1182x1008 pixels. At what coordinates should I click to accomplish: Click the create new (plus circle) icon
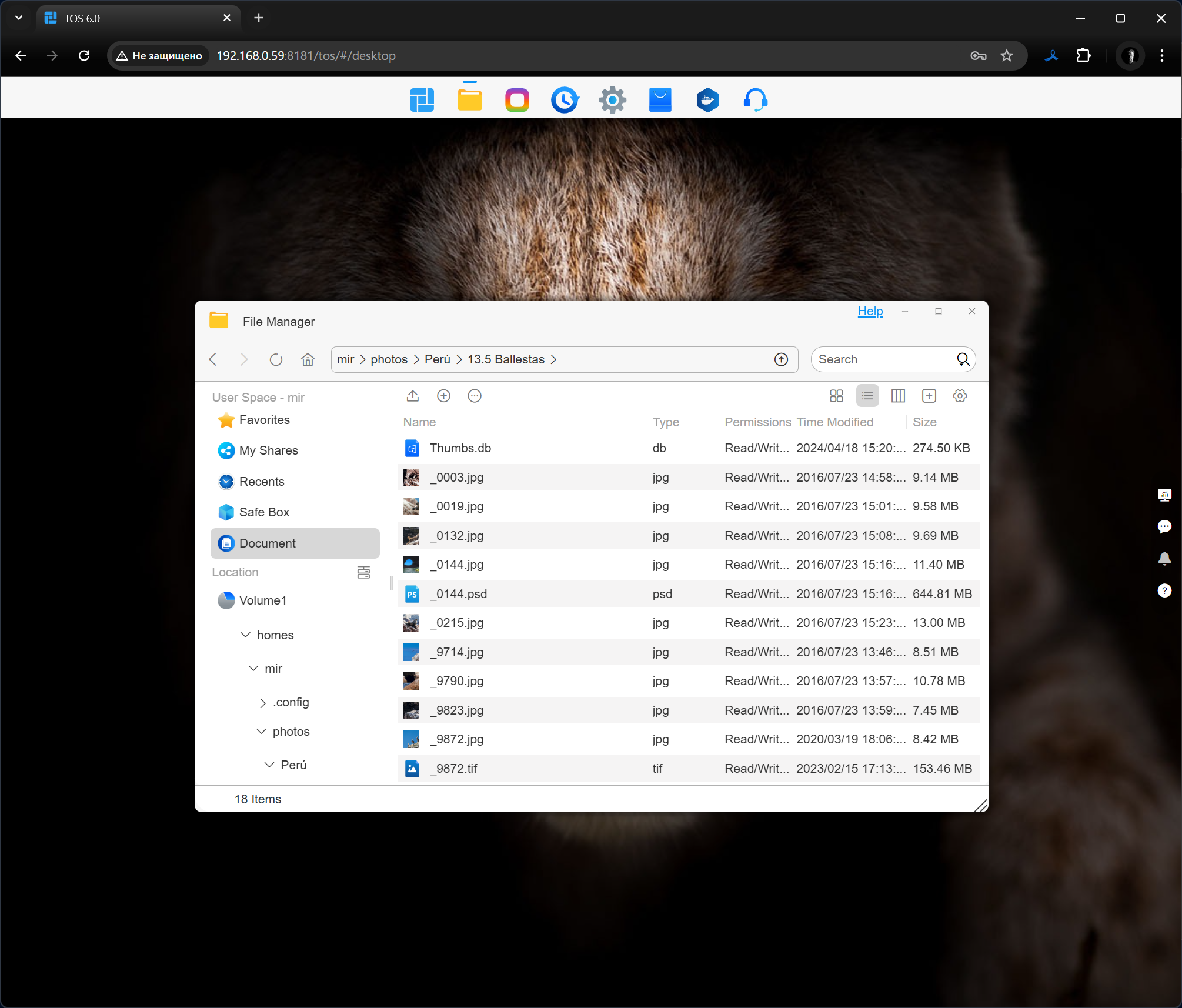point(443,396)
